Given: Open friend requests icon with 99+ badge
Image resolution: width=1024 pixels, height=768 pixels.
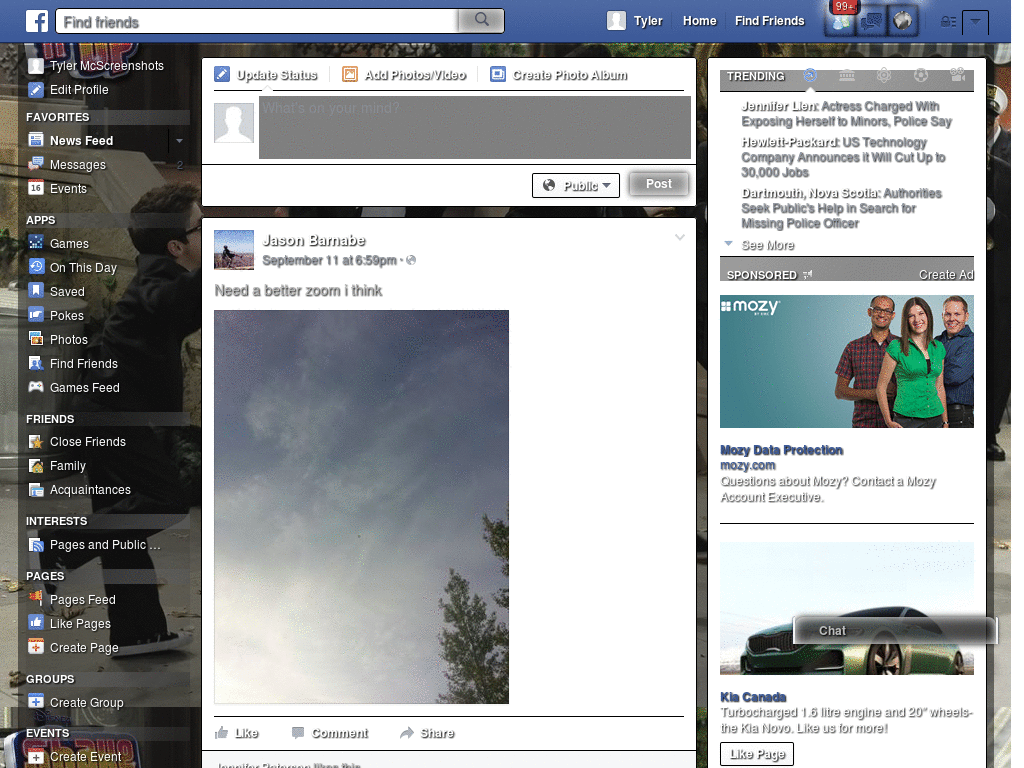Looking at the screenshot, I should point(841,21).
